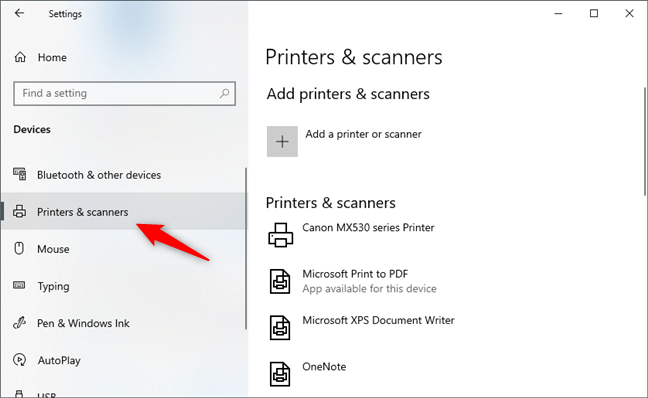
Task: Click the plus icon to add printer
Action: [282, 141]
